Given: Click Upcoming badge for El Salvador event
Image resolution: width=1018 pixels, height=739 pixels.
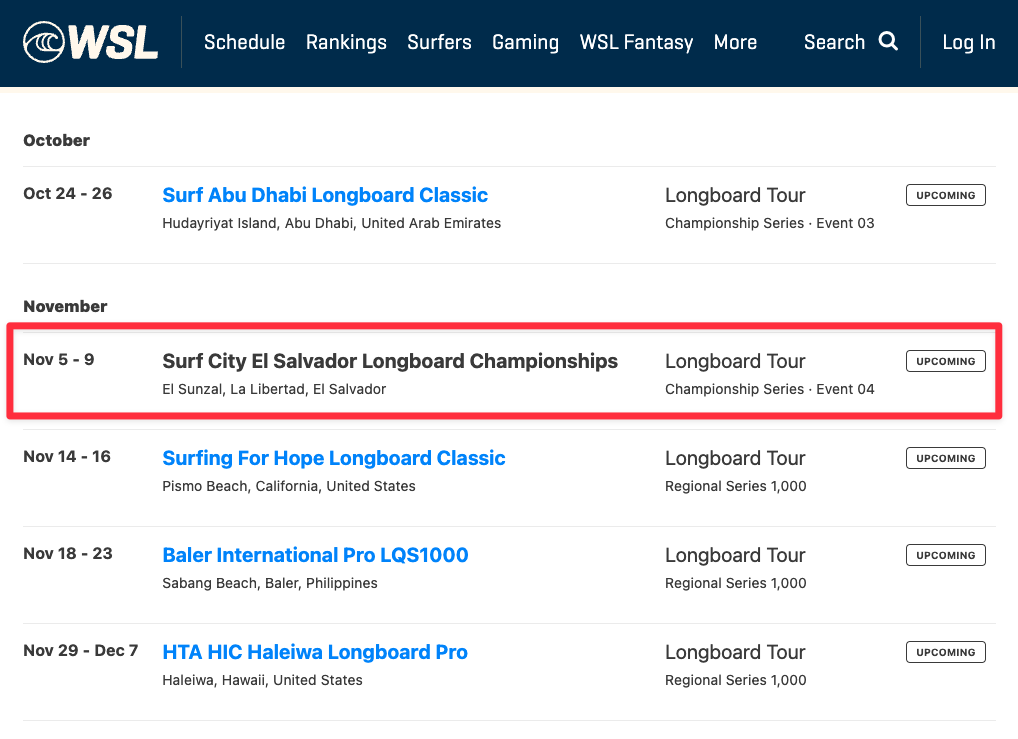Looking at the screenshot, I should (945, 361).
